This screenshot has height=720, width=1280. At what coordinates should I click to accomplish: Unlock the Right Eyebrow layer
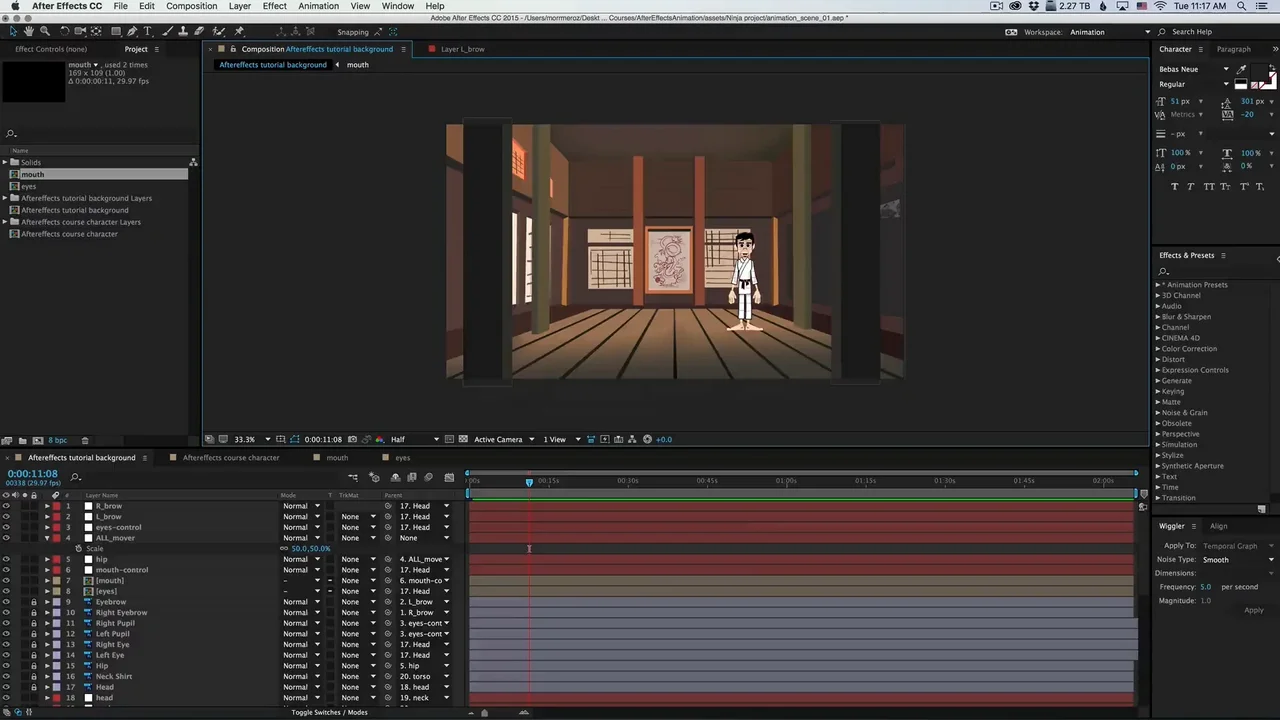click(33, 613)
